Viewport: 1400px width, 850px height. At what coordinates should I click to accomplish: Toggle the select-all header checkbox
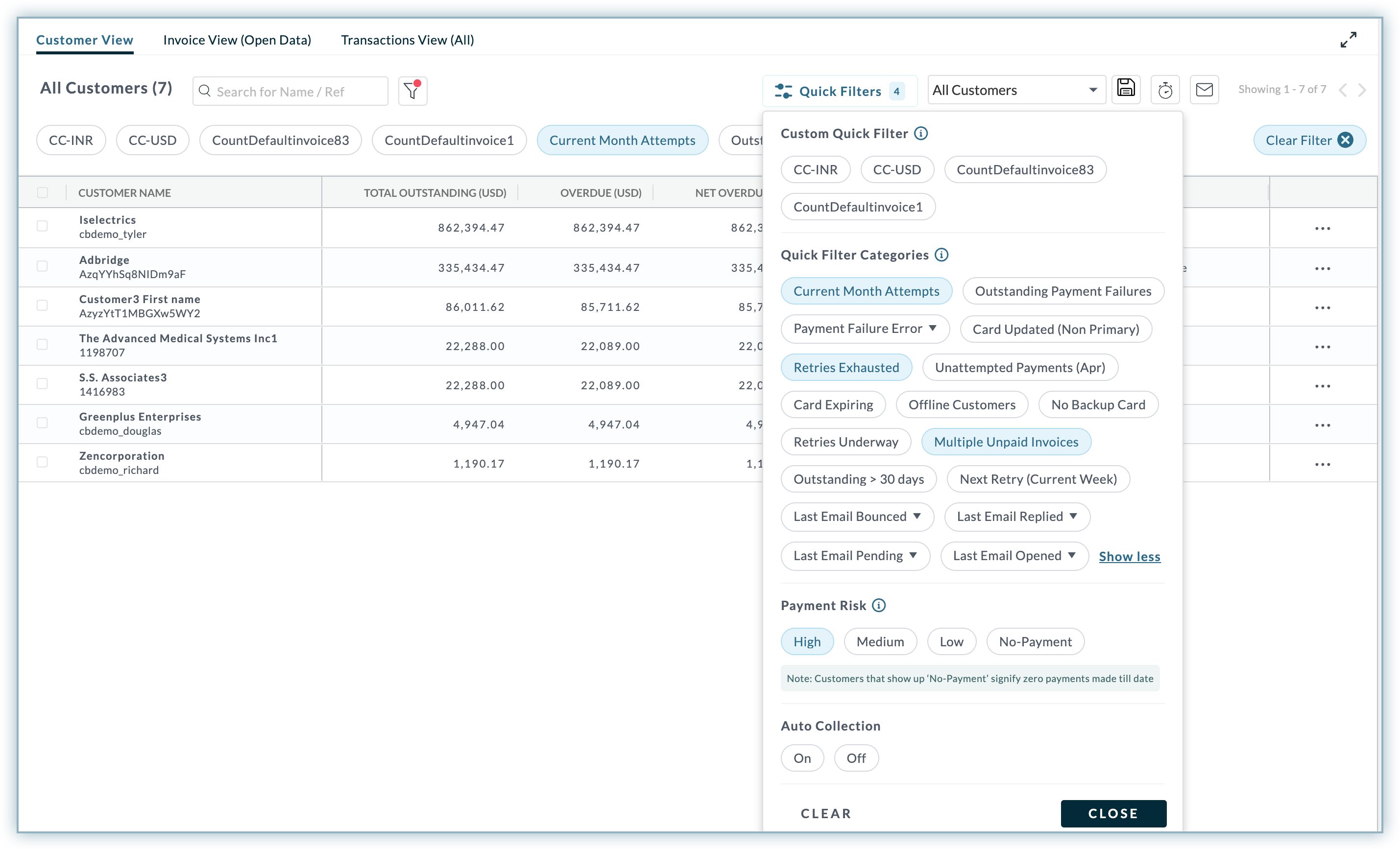coord(43,192)
